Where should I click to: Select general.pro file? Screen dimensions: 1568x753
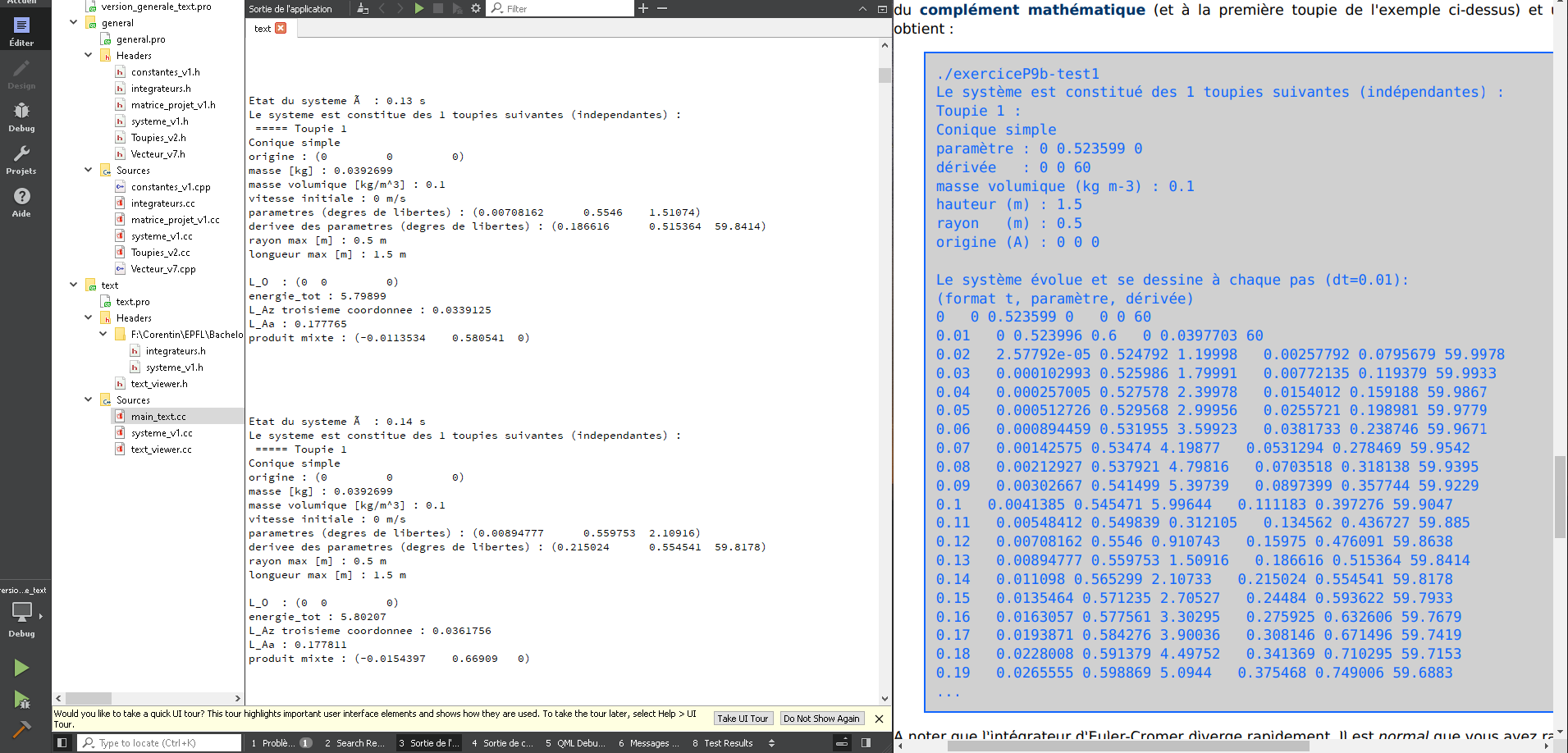(140, 39)
